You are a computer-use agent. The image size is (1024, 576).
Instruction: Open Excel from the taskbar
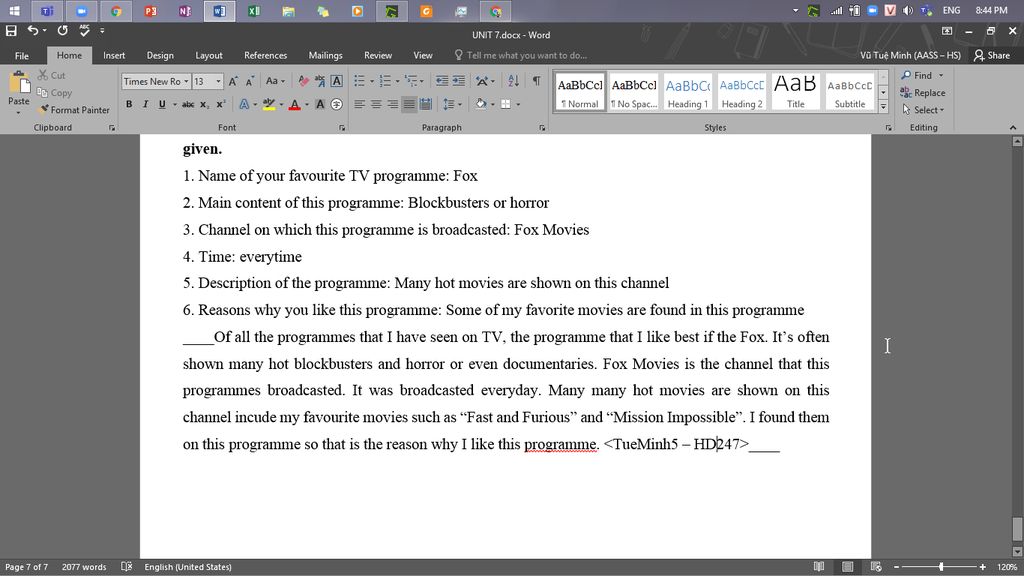254,11
